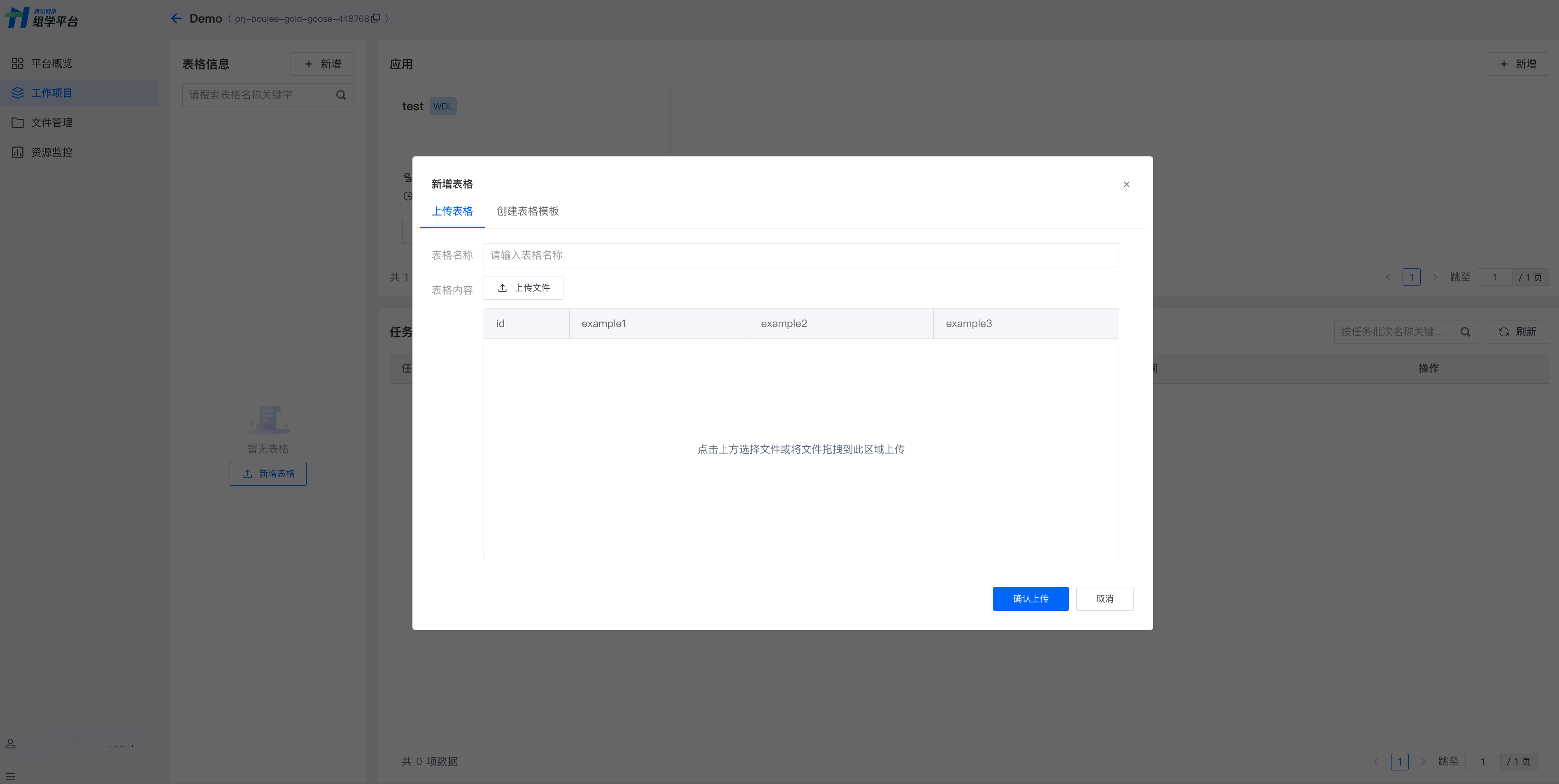The height and width of the screenshot is (784, 1559).
Task: Click 刷新 refresh button in task section
Action: [x=1517, y=332]
